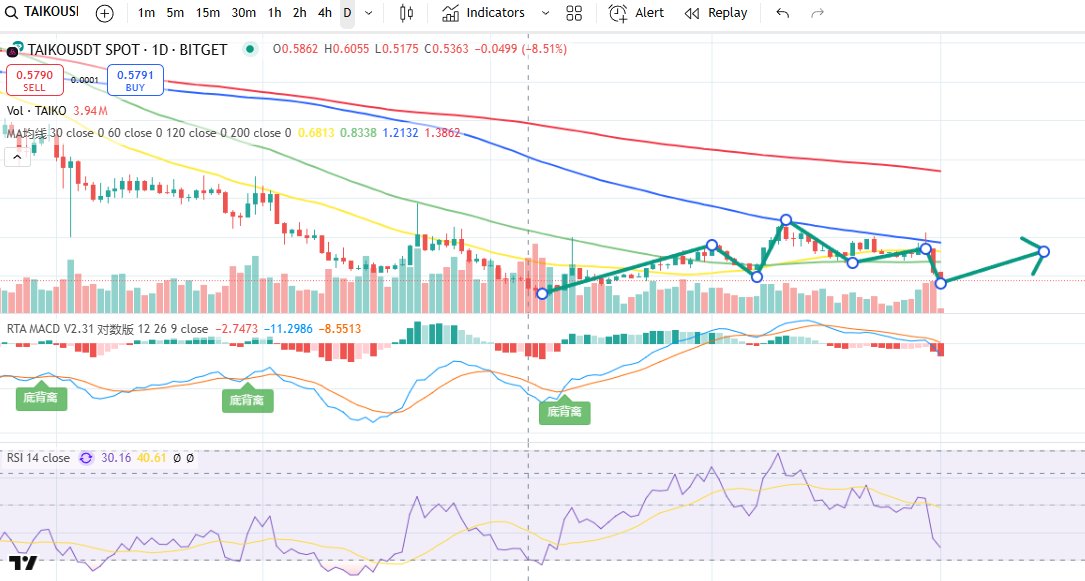Switch chart to 1m timeframe

point(146,12)
